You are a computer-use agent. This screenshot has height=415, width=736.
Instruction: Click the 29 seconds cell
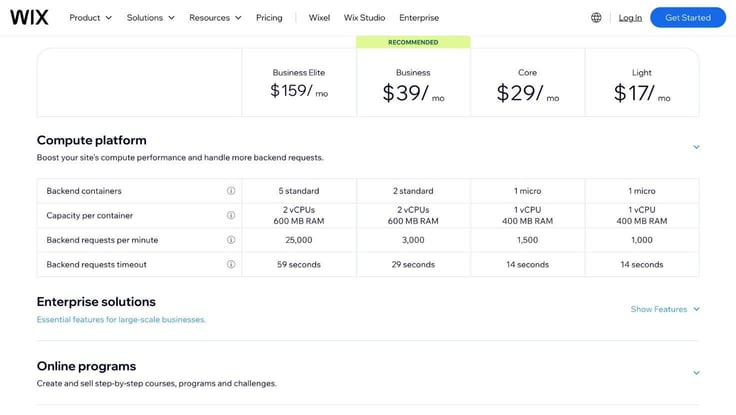pos(413,264)
